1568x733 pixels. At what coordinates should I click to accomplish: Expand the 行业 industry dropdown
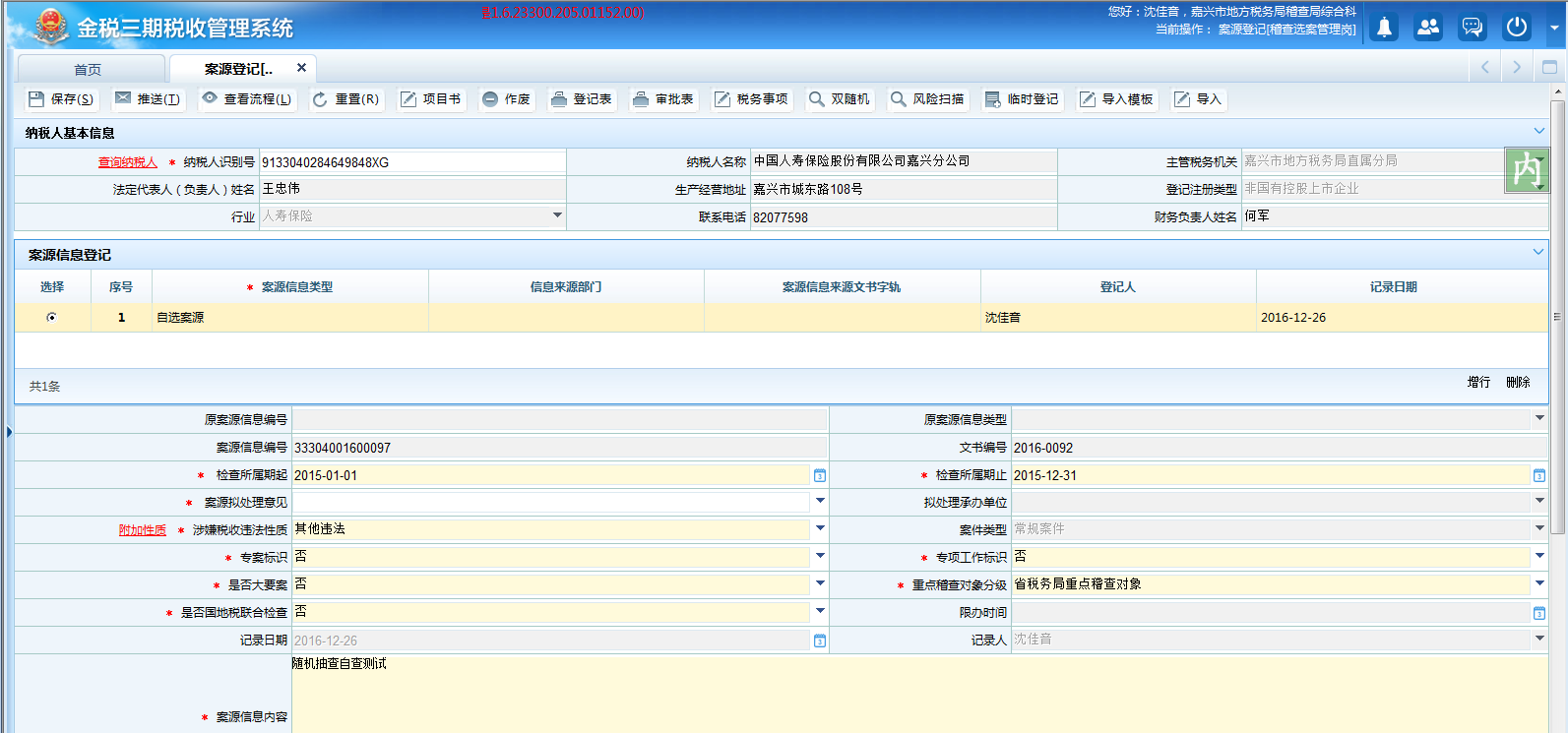point(557,215)
